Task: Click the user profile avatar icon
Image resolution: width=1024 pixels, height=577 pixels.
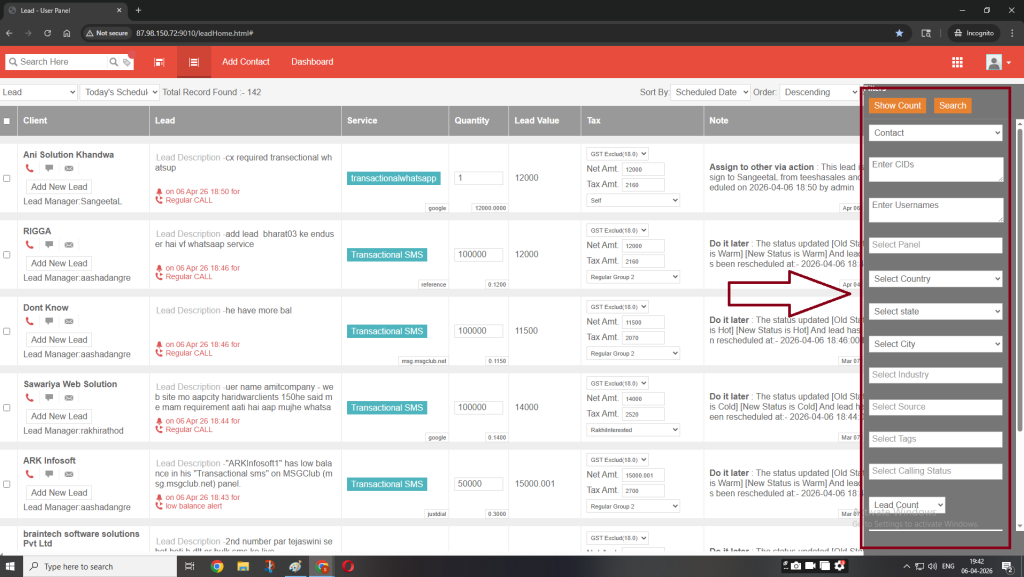Action: 993,62
